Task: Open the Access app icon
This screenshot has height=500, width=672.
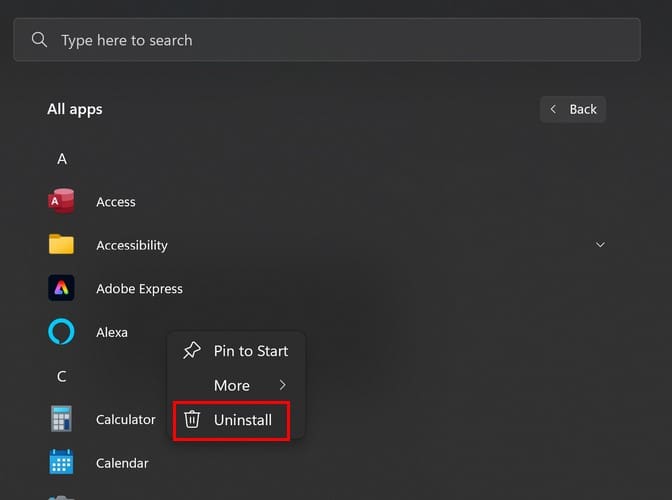Action: pos(61,201)
